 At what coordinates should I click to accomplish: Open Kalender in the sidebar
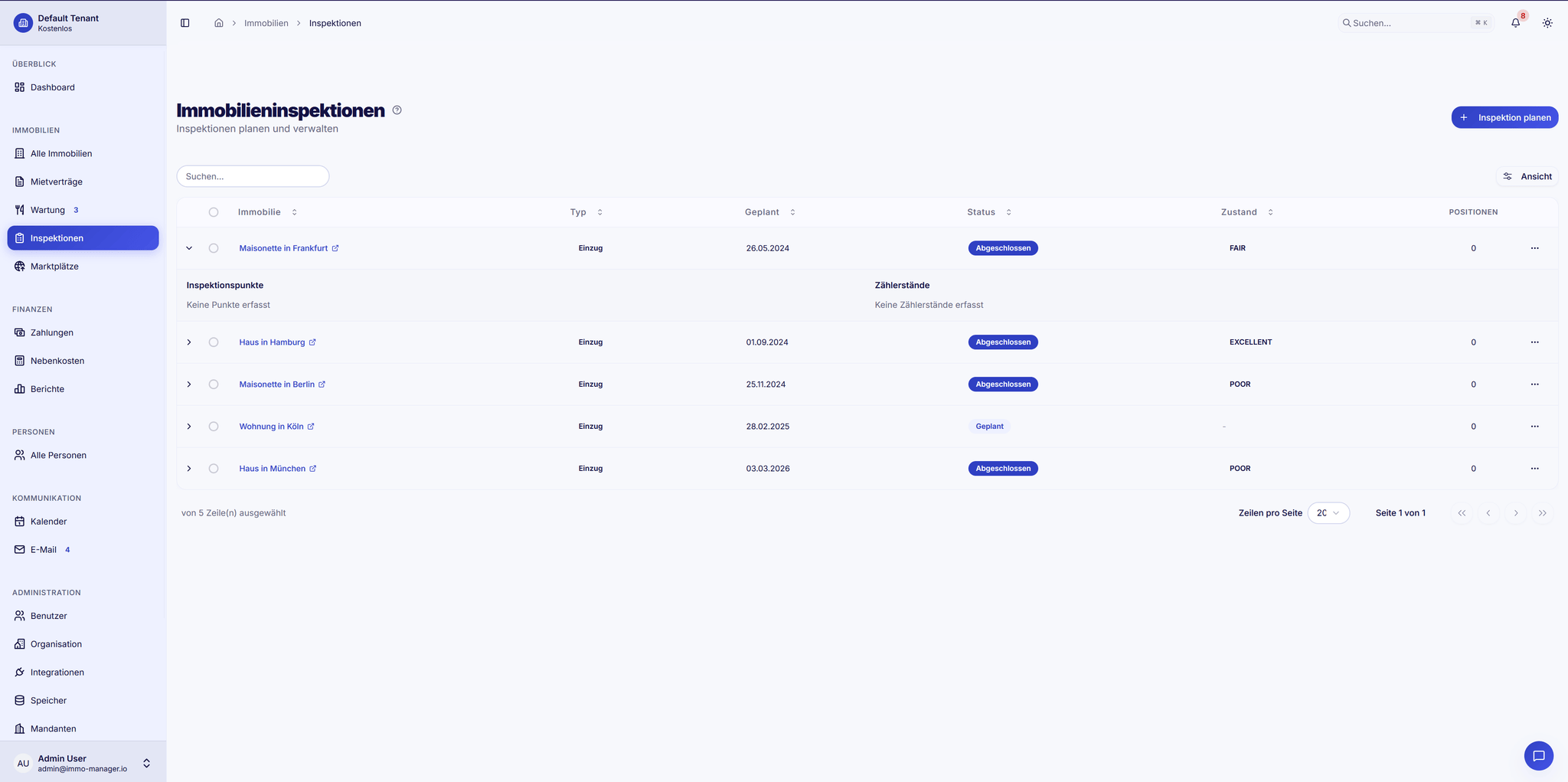click(x=83, y=522)
